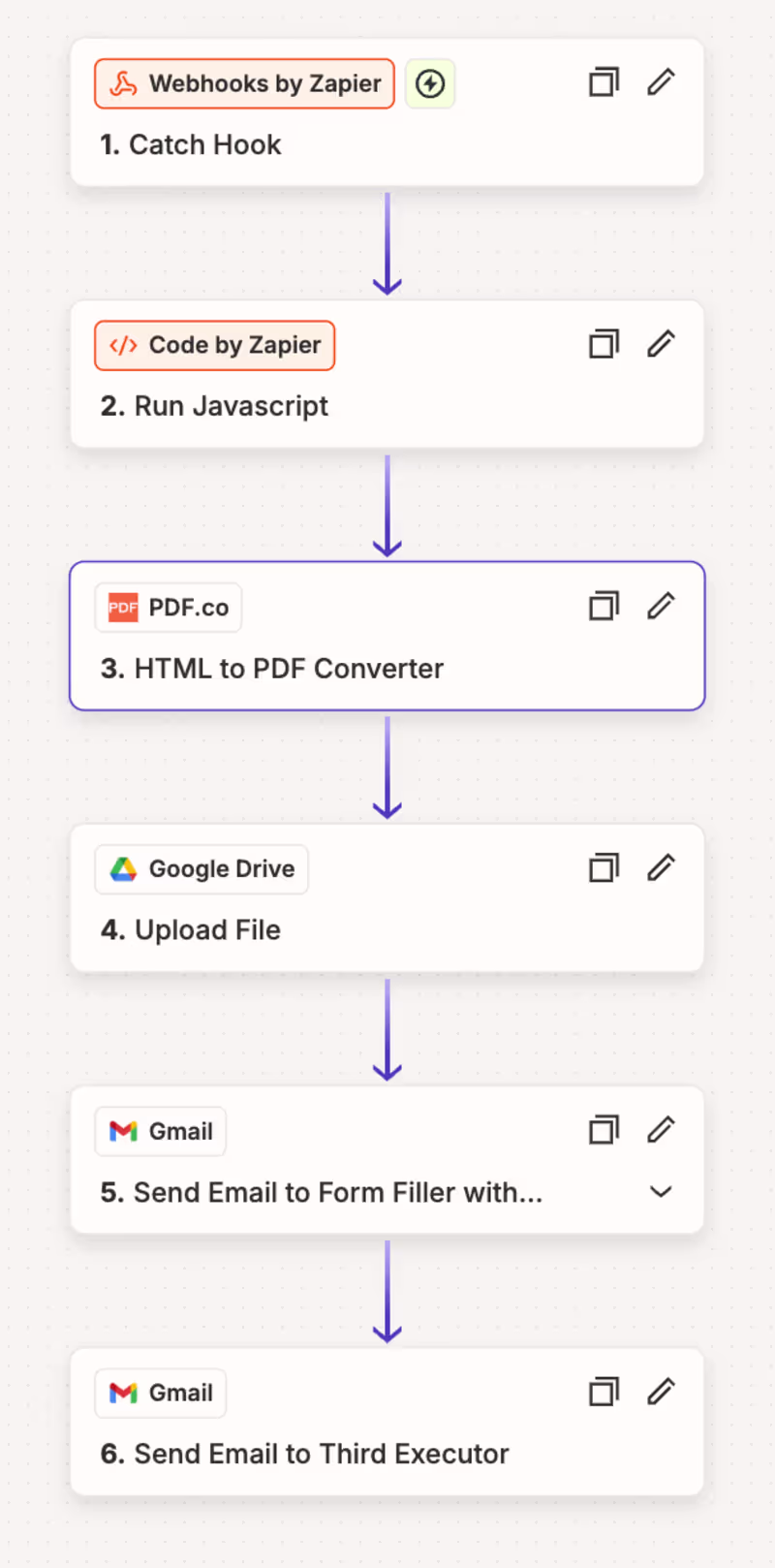
Task: Duplicate the Send Email to Third Executor step
Action: pos(604,1392)
